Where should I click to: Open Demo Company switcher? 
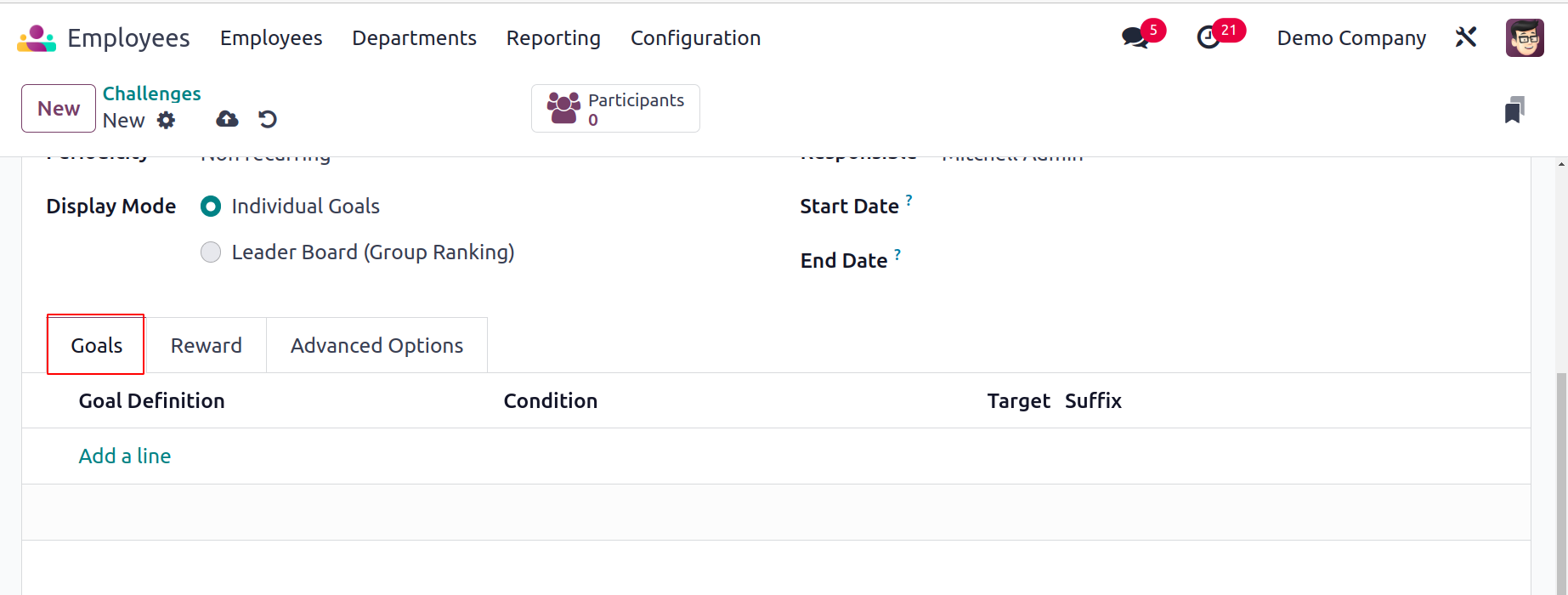(x=1351, y=38)
